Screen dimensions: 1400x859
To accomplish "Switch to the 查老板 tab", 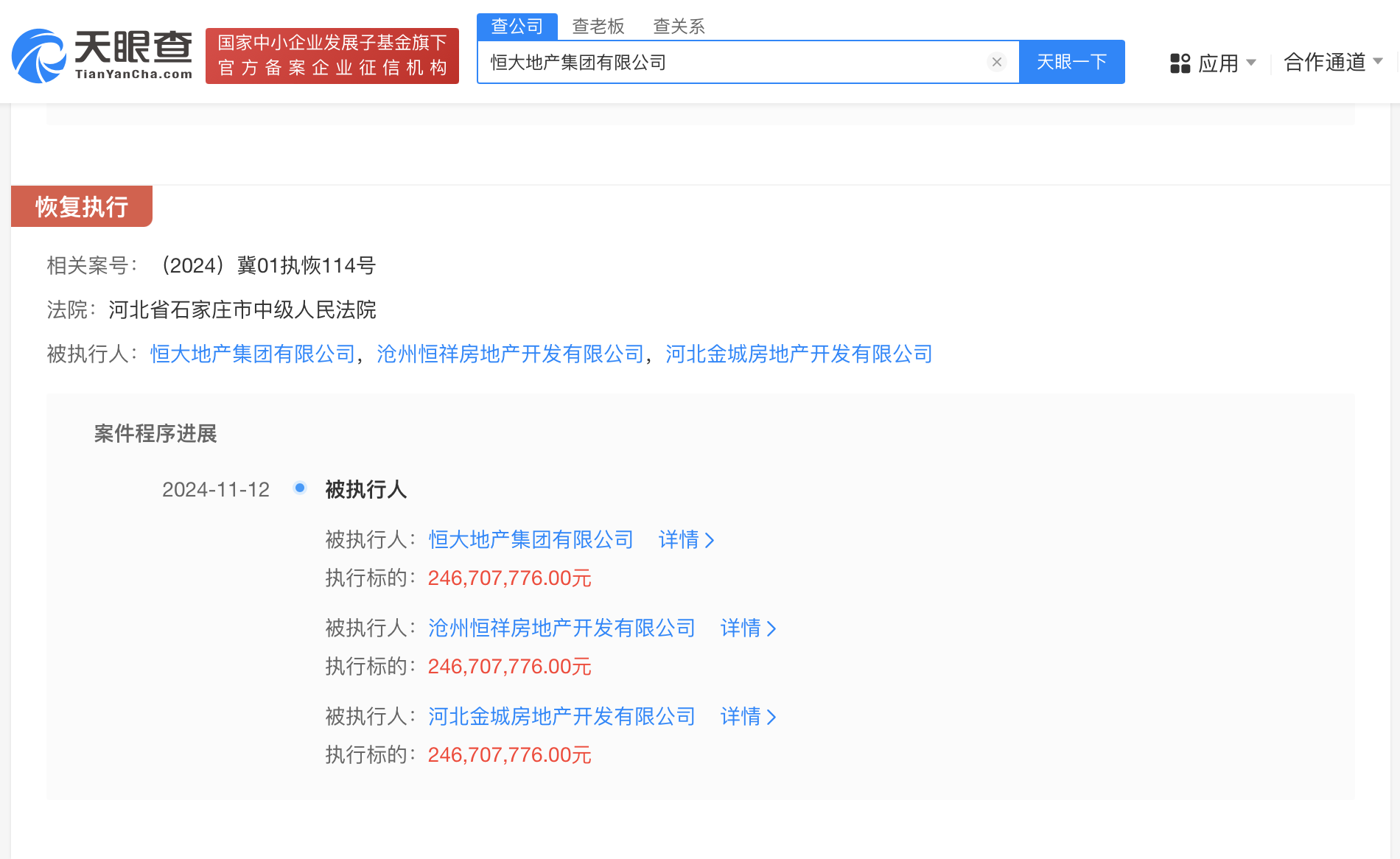I will 598,27.
